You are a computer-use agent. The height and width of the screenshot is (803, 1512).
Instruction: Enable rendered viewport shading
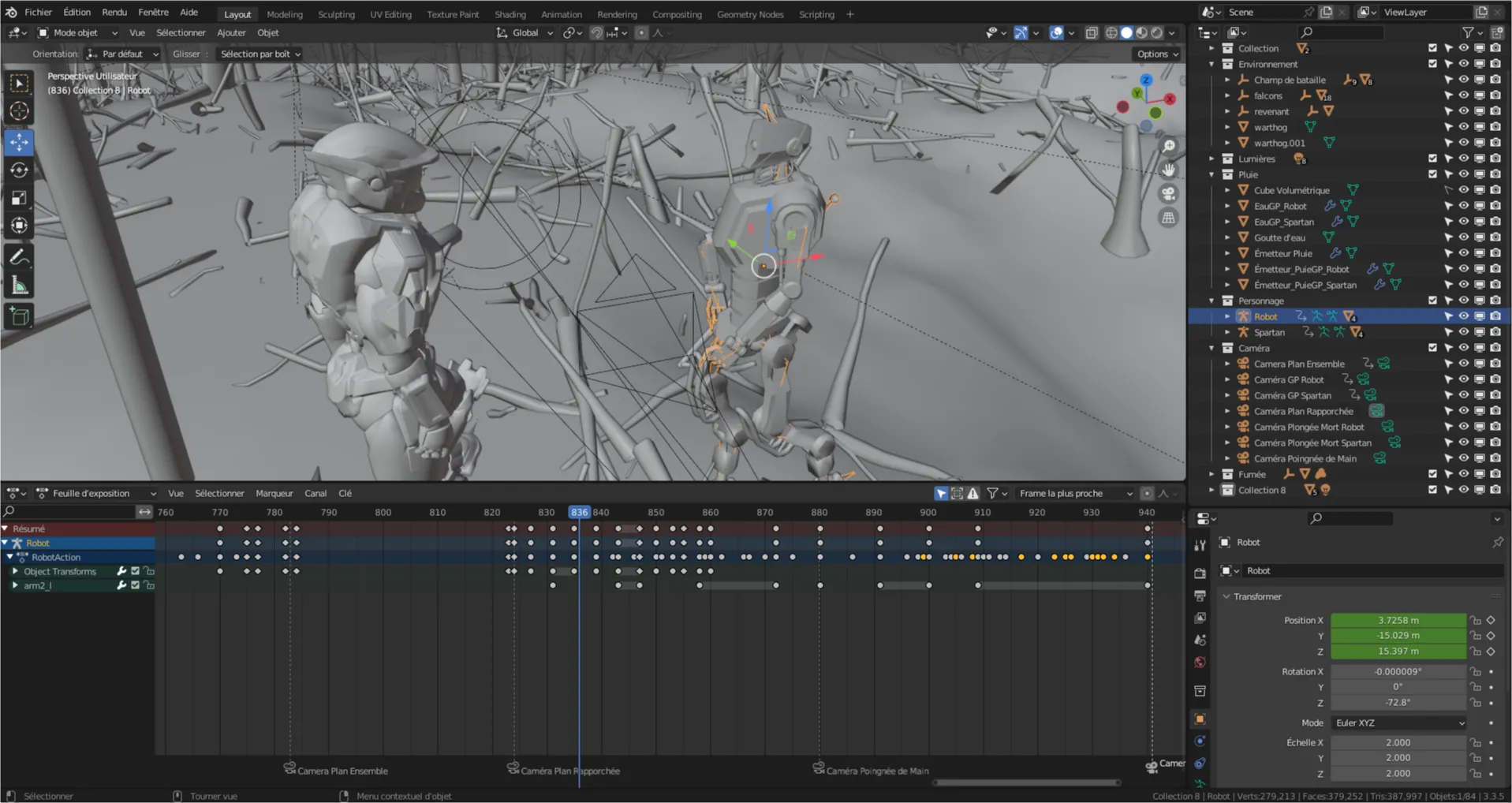pyautogui.click(x=1156, y=32)
